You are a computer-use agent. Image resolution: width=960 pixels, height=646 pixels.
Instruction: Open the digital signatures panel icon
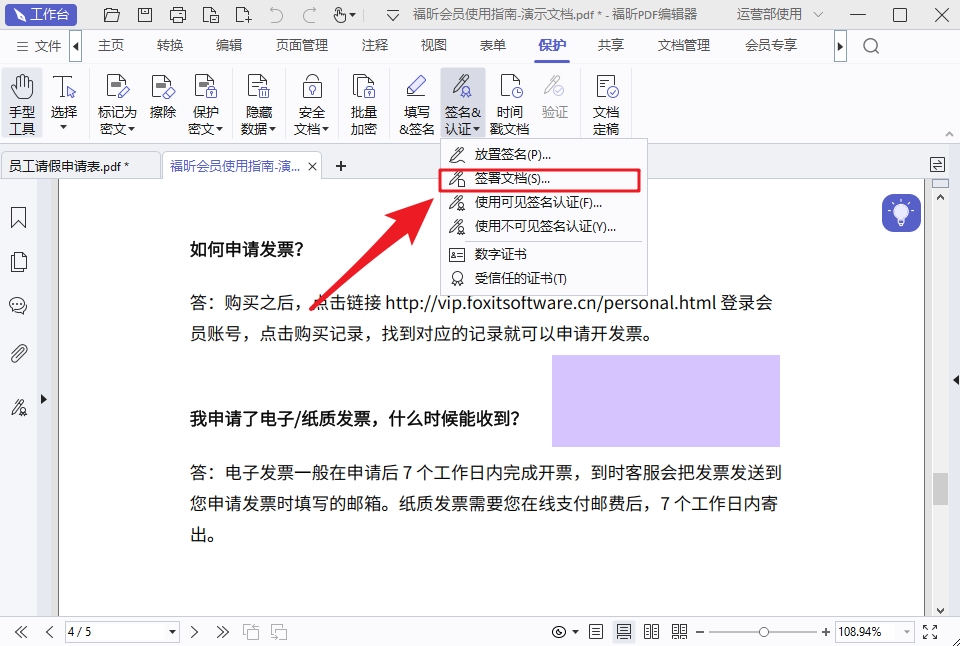point(18,407)
